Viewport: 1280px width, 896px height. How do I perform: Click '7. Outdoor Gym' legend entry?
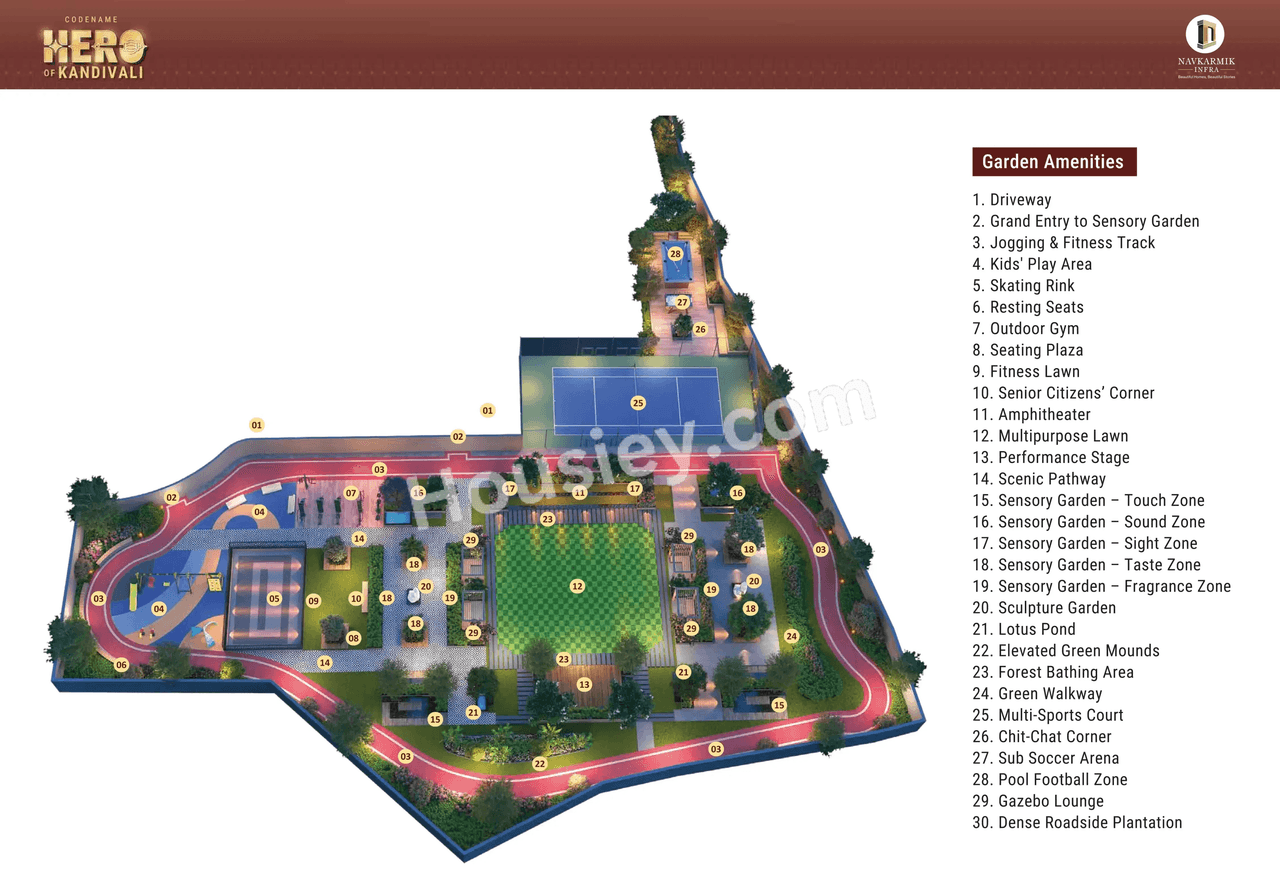(x=1026, y=329)
